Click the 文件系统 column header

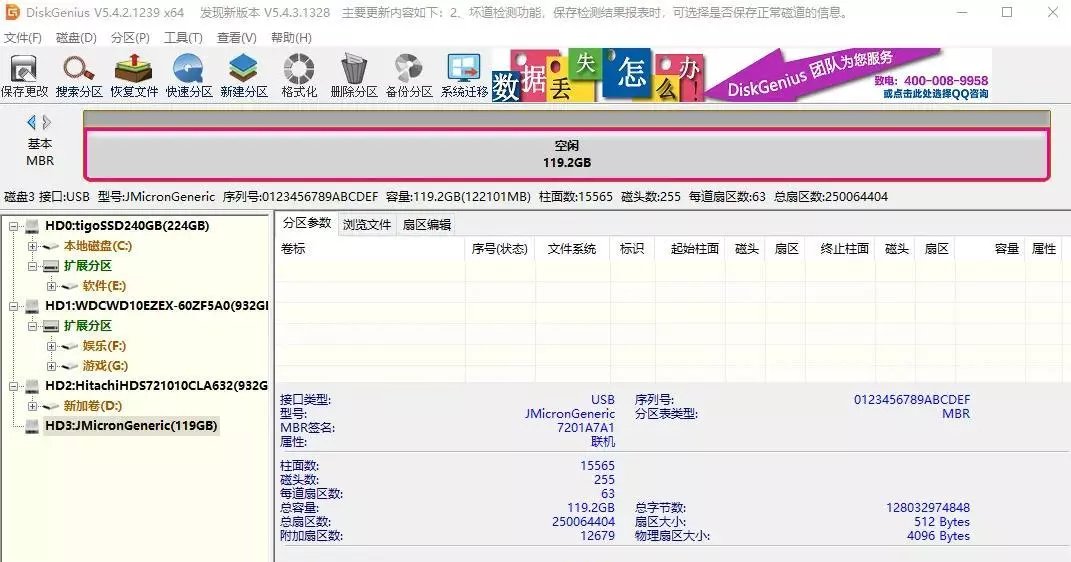(572, 249)
